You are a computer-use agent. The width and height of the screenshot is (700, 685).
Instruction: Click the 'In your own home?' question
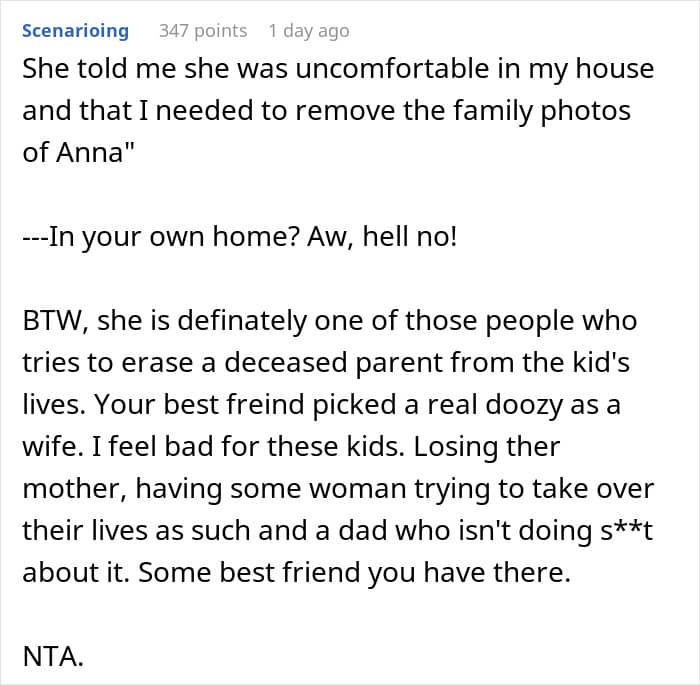coord(173,236)
